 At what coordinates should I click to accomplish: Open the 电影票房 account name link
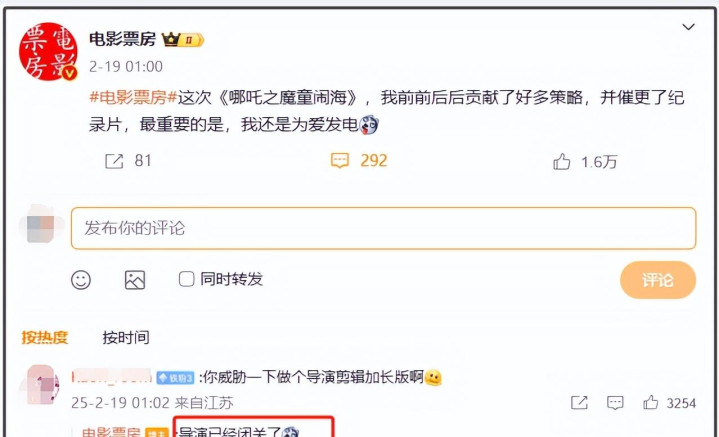click(x=122, y=39)
